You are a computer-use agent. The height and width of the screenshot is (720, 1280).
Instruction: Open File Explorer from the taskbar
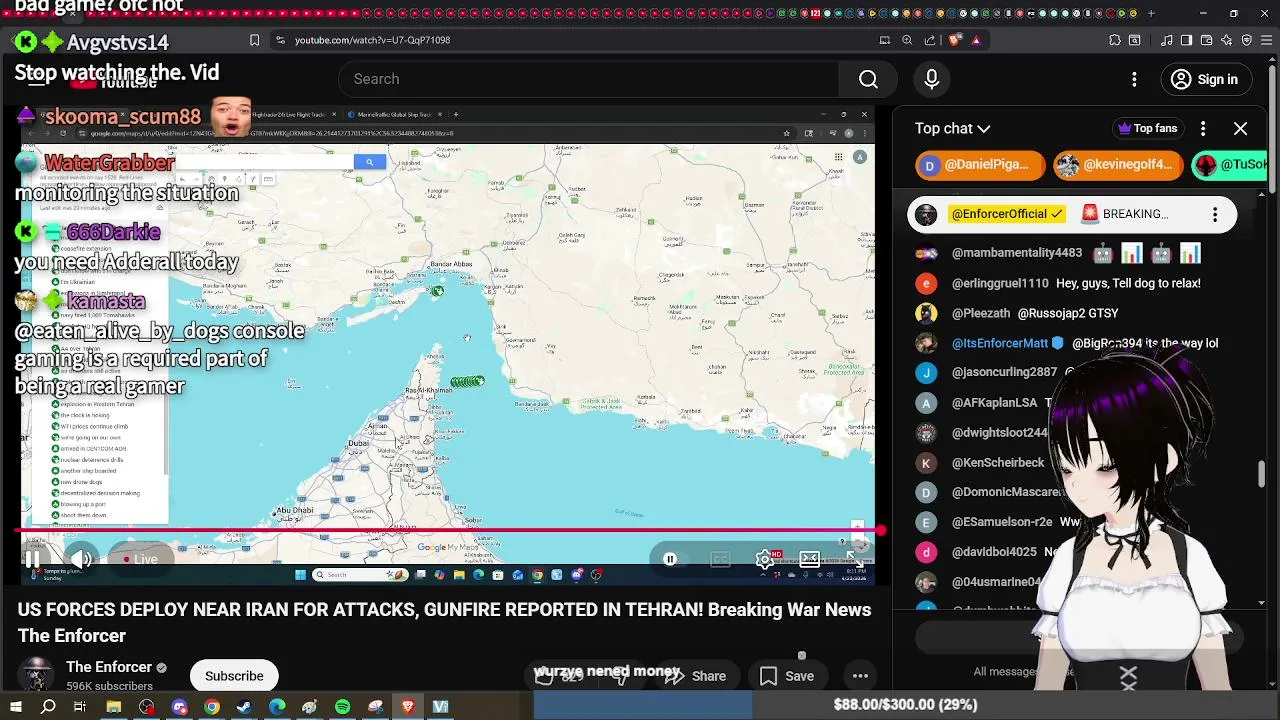pos(114,707)
